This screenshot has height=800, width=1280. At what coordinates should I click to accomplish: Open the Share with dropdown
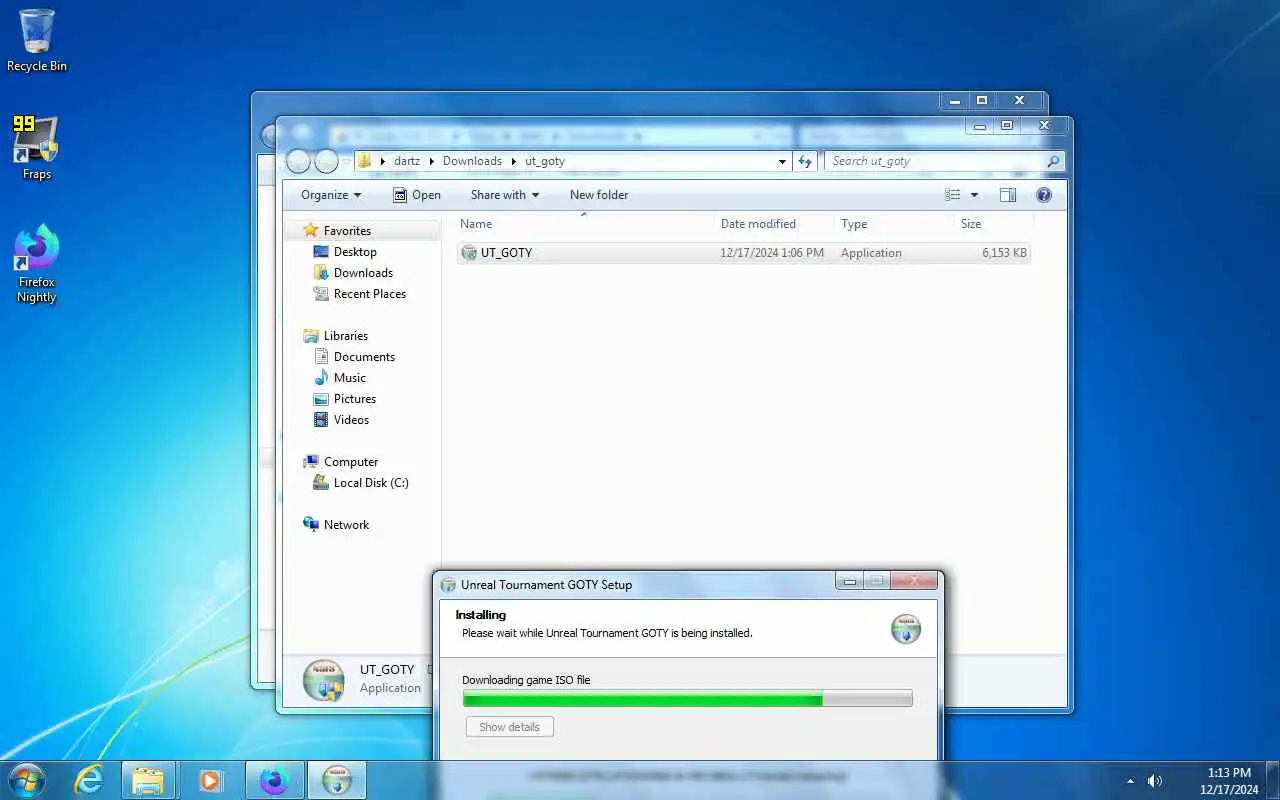[505, 195]
